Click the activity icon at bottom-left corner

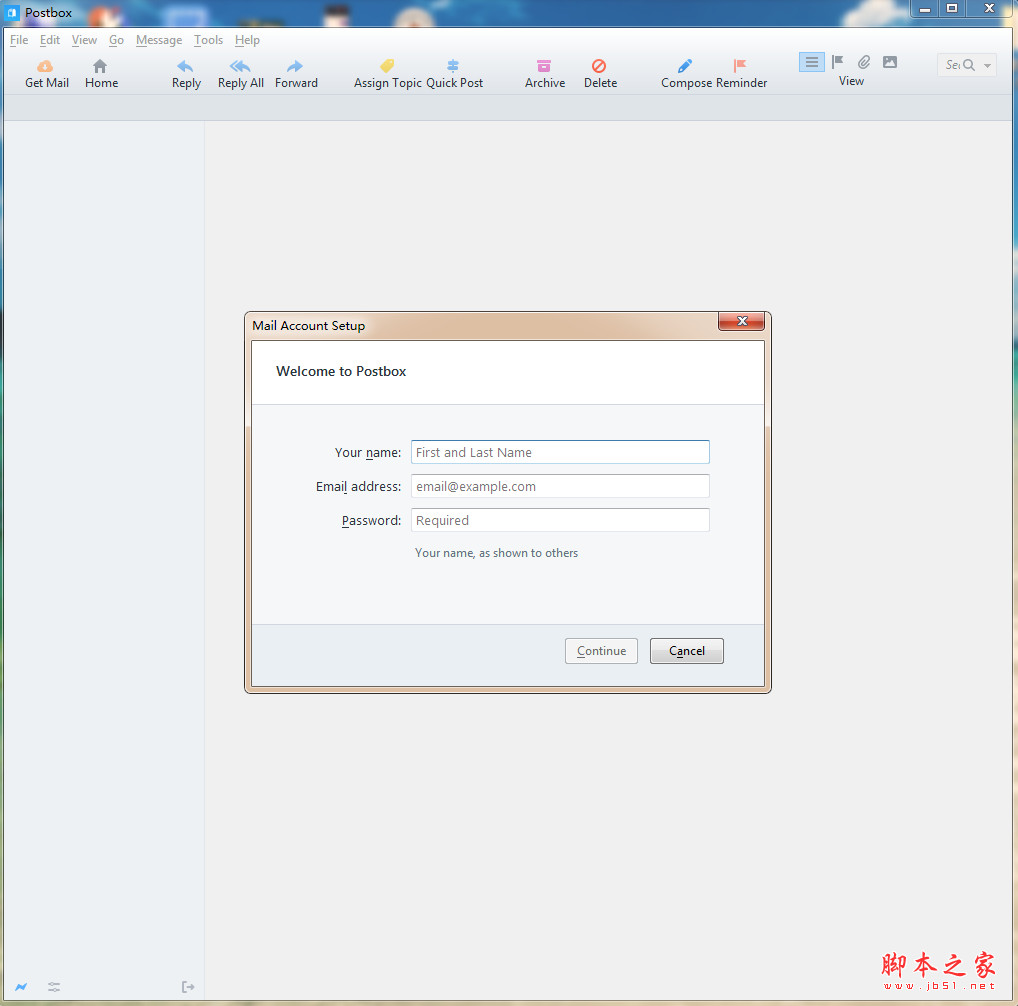pyautogui.click(x=21, y=987)
